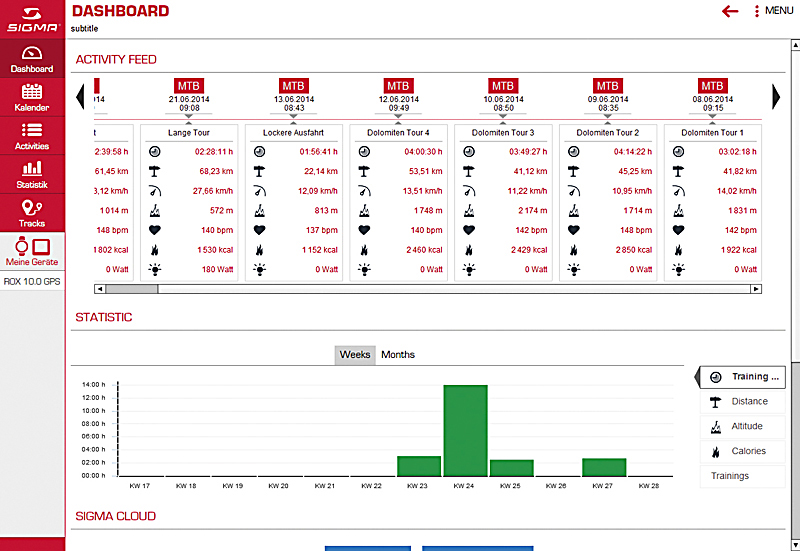The width and height of the screenshot is (800, 551).
Task: Open the Dolomiten Tour 4 activity card
Action: point(398,132)
